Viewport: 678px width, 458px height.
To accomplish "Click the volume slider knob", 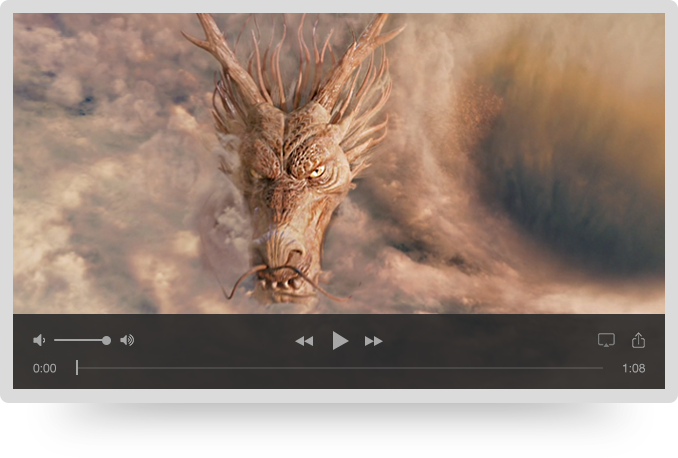I will [x=106, y=340].
